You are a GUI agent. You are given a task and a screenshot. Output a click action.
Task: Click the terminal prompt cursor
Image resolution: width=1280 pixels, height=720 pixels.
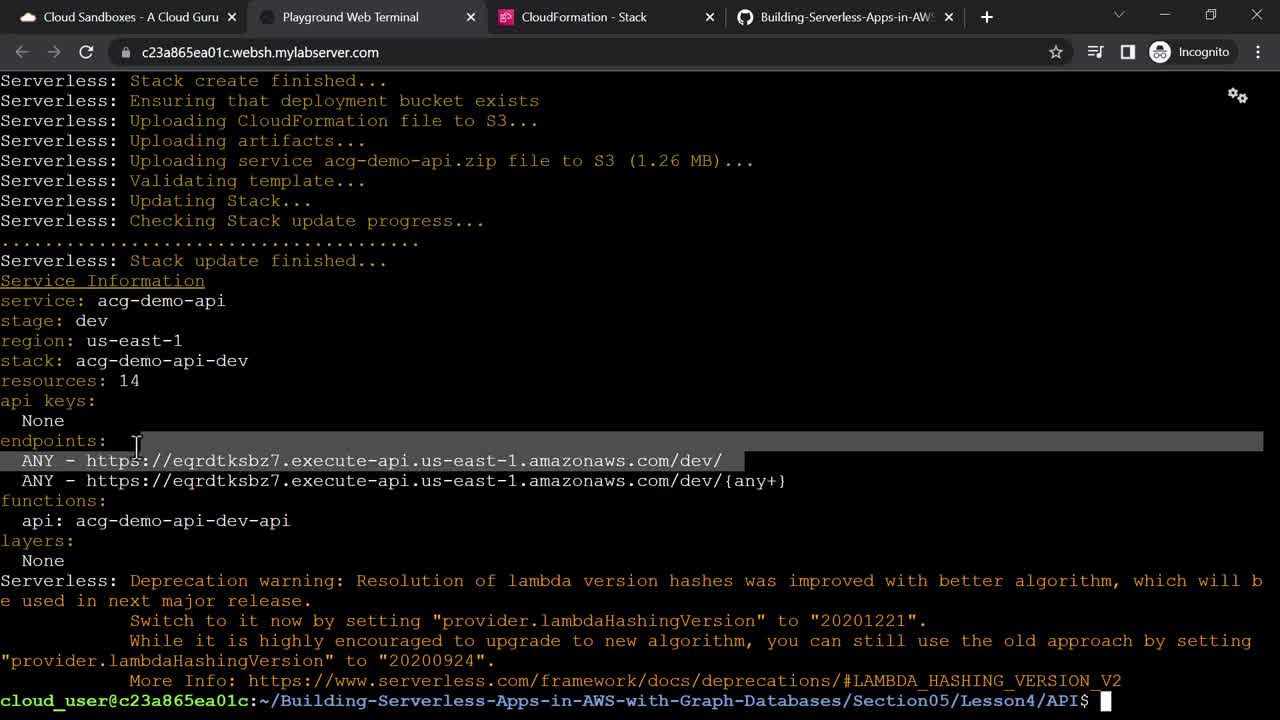coord(1106,701)
